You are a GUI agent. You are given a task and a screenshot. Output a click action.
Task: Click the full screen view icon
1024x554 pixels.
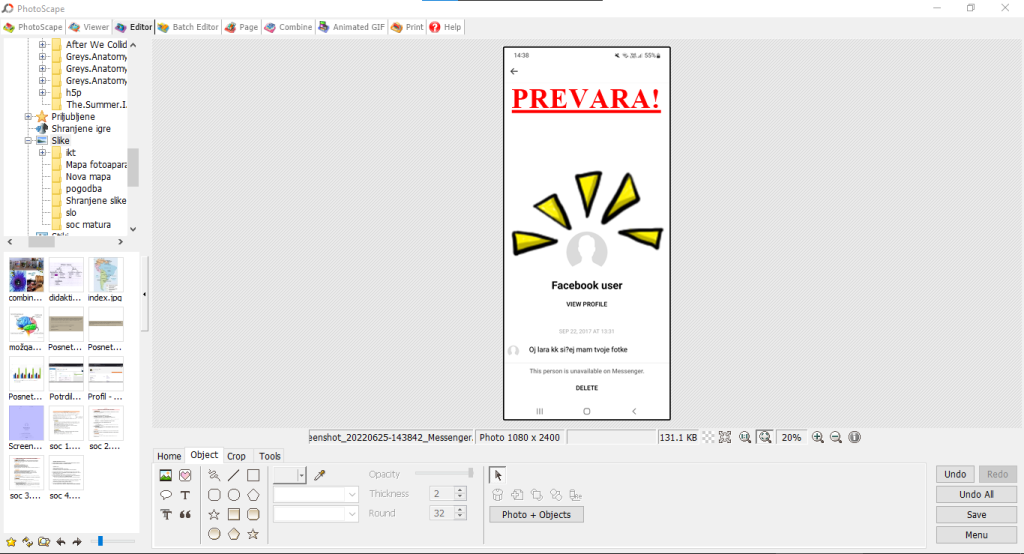point(725,437)
